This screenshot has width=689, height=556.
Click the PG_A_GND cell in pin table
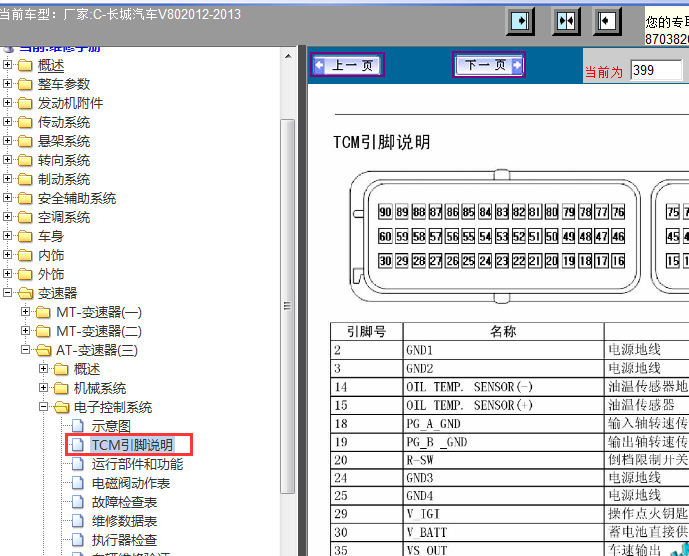pyautogui.click(x=503, y=424)
